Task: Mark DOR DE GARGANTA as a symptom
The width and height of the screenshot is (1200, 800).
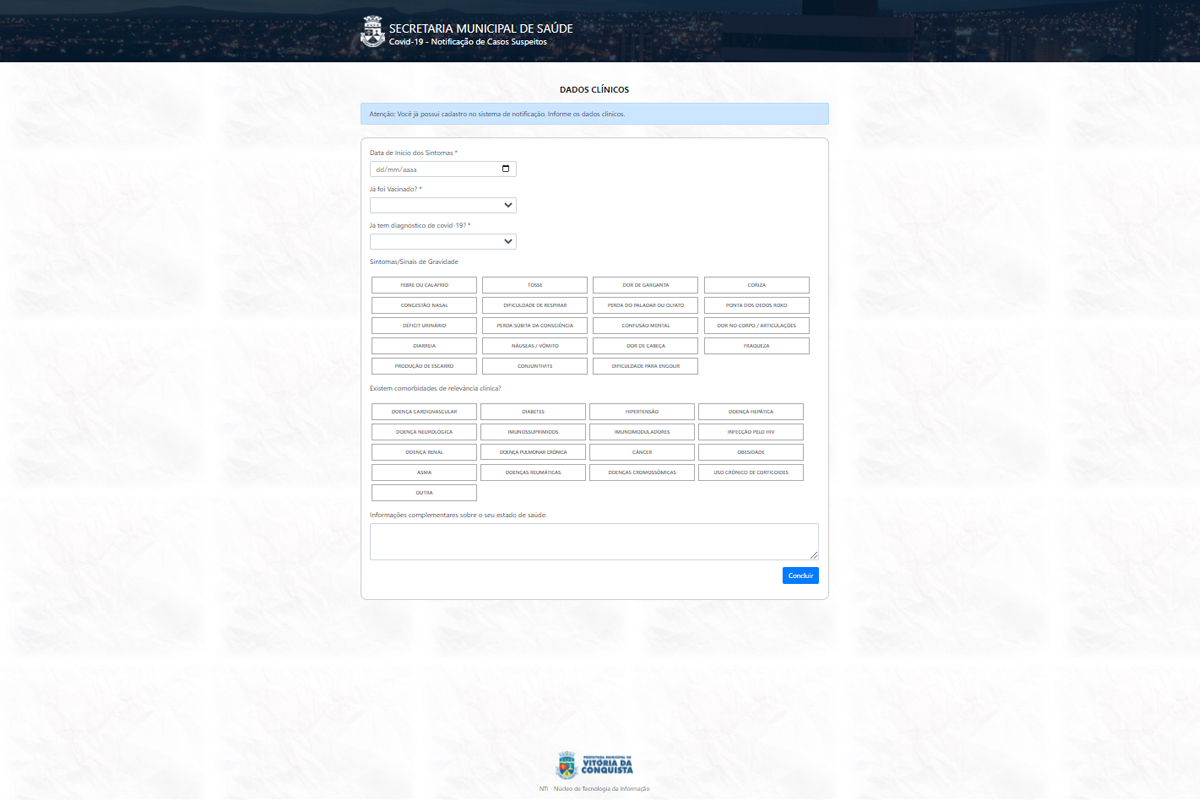Action: pyautogui.click(x=646, y=285)
